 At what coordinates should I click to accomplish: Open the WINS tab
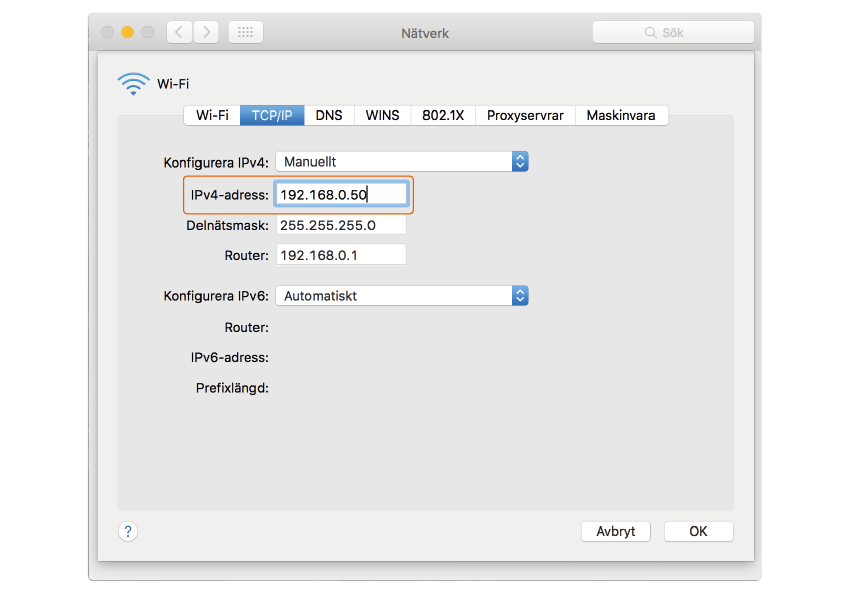tap(382, 115)
